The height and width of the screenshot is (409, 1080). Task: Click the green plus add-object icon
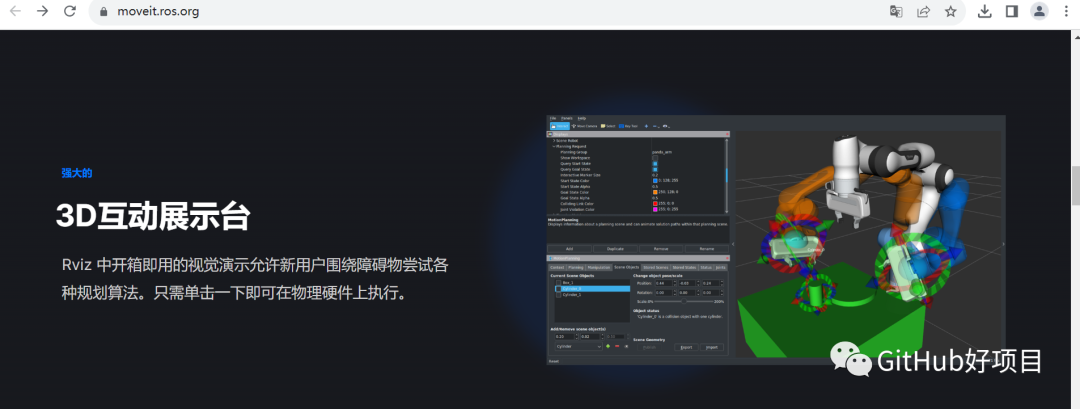[608, 346]
